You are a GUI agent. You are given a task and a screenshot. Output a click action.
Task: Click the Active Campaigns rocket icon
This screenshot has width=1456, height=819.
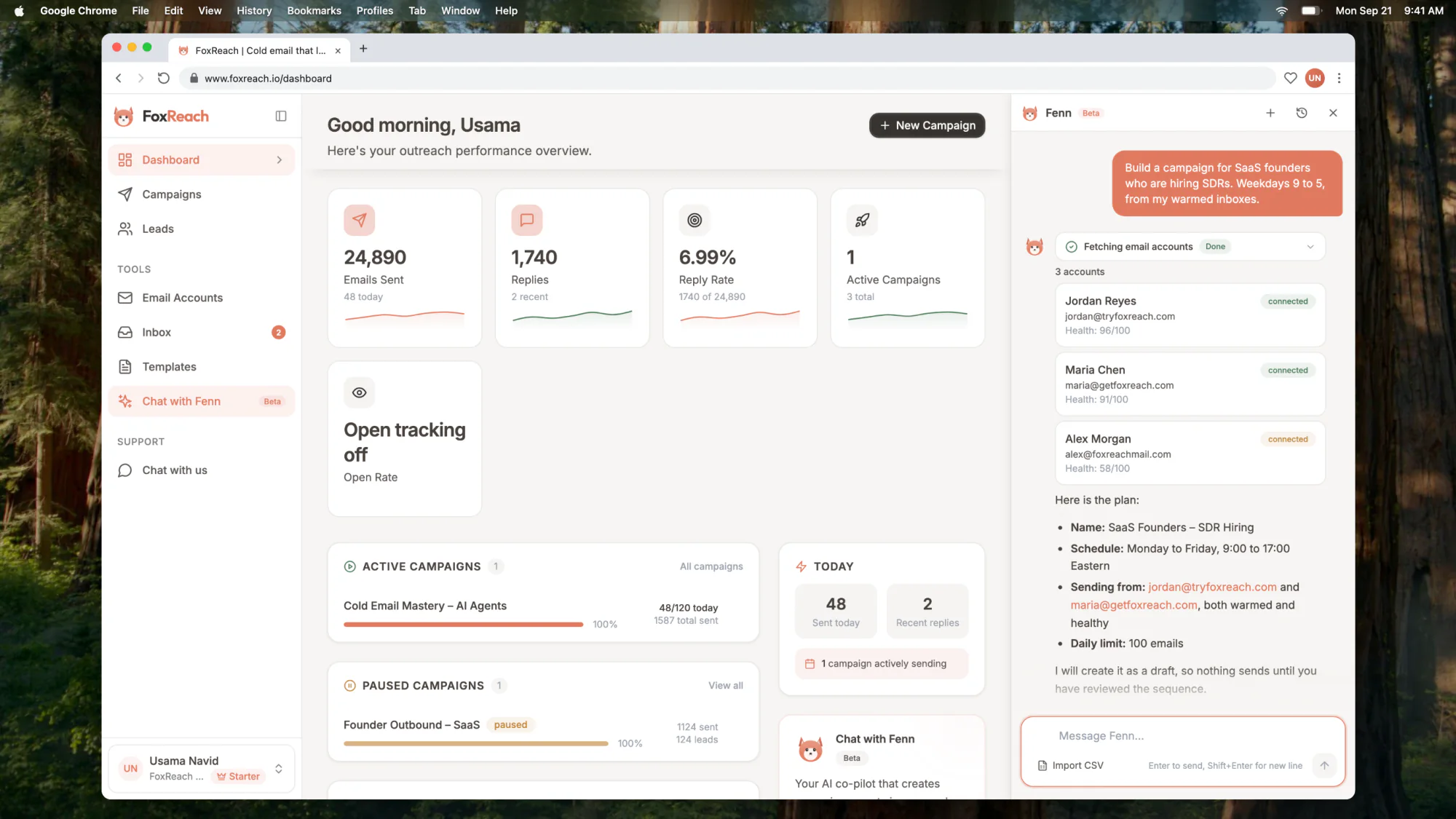tap(862, 220)
